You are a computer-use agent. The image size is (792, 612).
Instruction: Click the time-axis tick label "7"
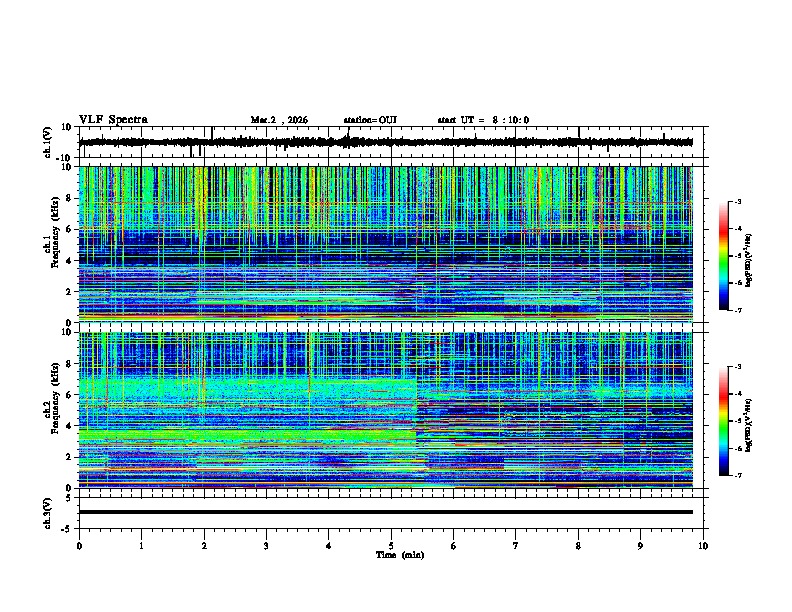tap(516, 546)
